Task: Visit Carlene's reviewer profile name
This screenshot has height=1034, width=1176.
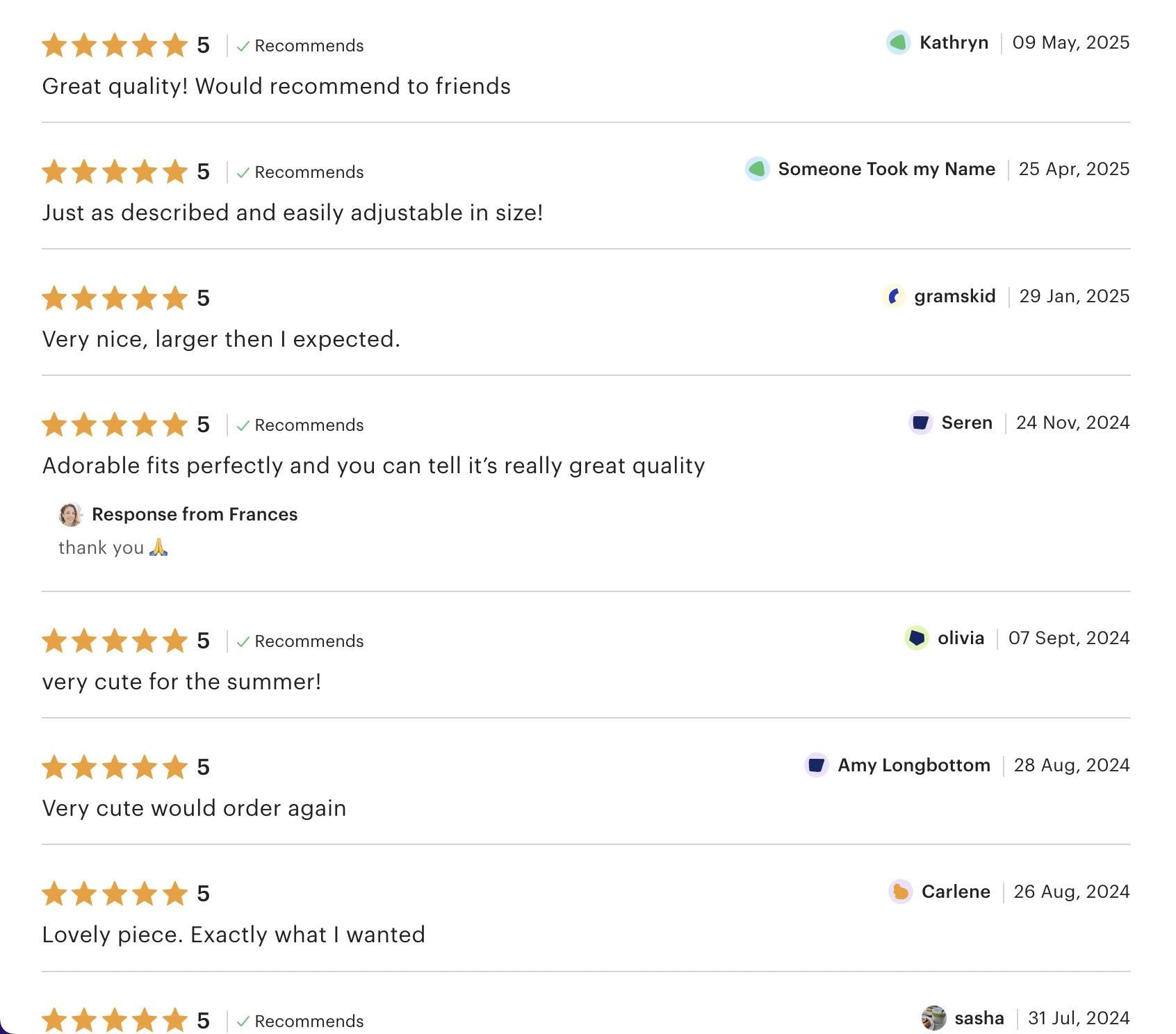Action: (x=956, y=892)
